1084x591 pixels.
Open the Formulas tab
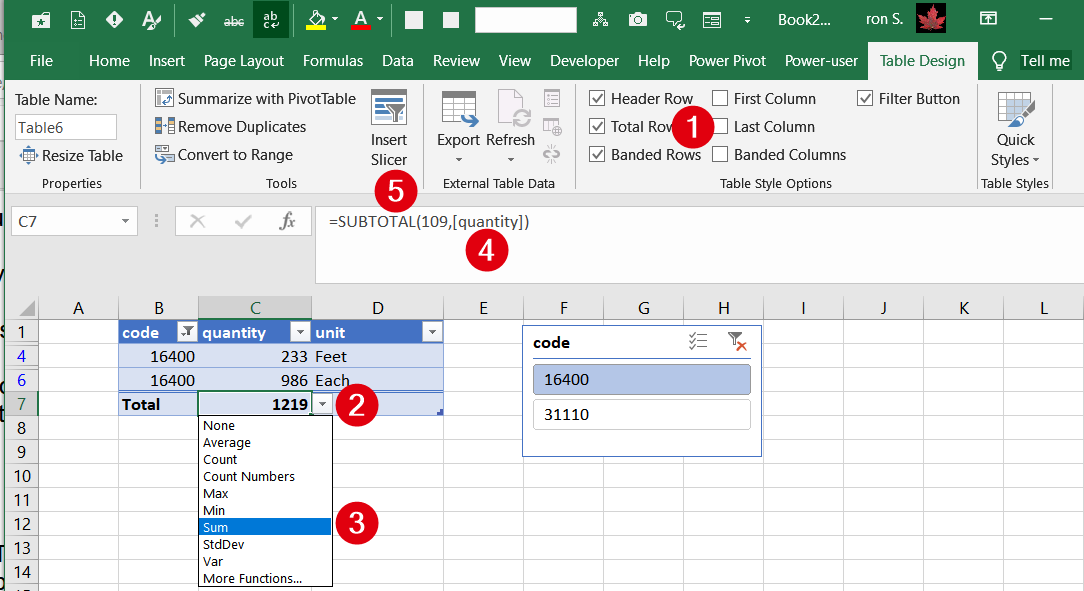click(x=333, y=61)
